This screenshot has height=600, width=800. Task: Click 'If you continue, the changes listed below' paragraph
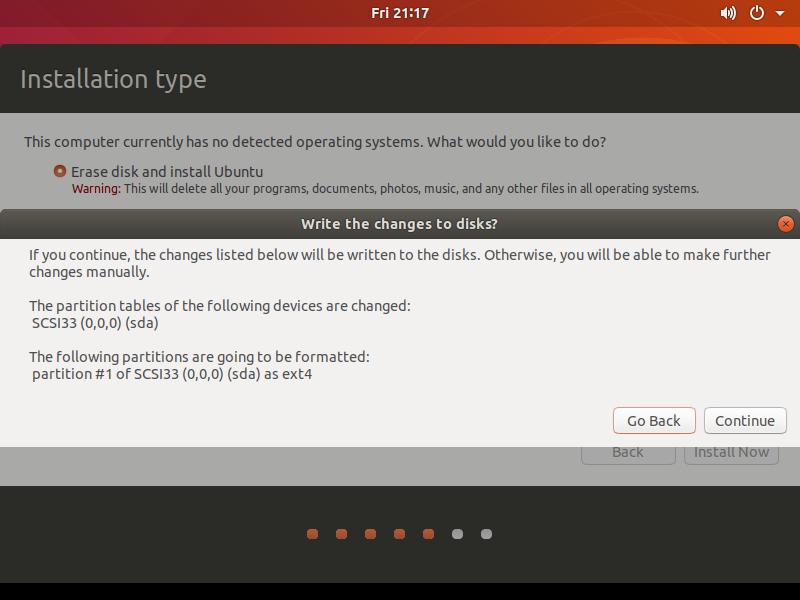[400, 263]
